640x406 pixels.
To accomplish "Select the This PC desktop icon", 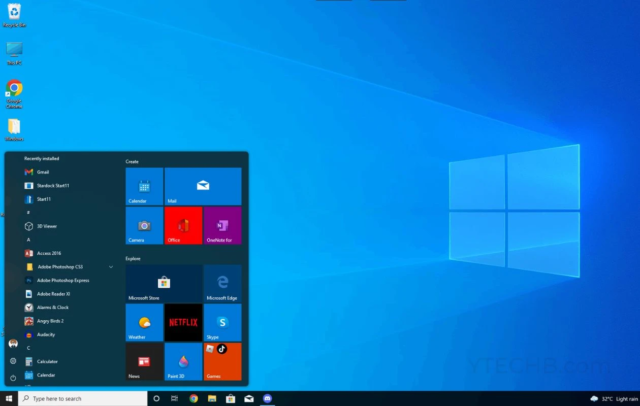I will point(14,53).
